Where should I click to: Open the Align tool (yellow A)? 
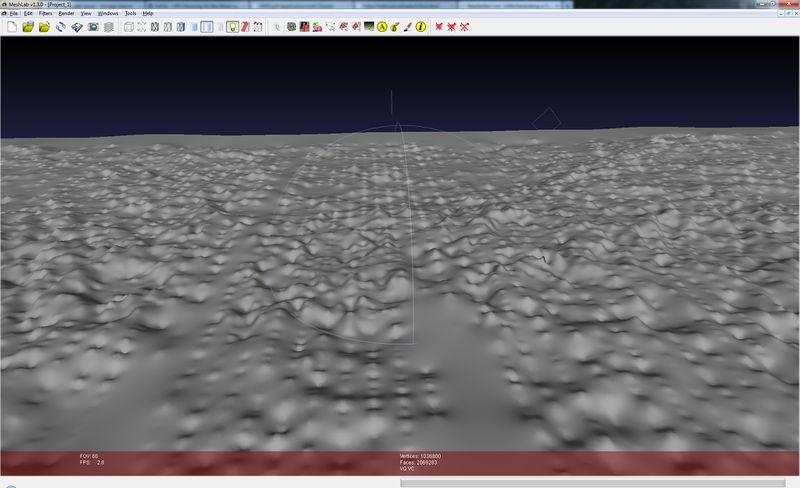pyautogui.click(x=382, y=27)
